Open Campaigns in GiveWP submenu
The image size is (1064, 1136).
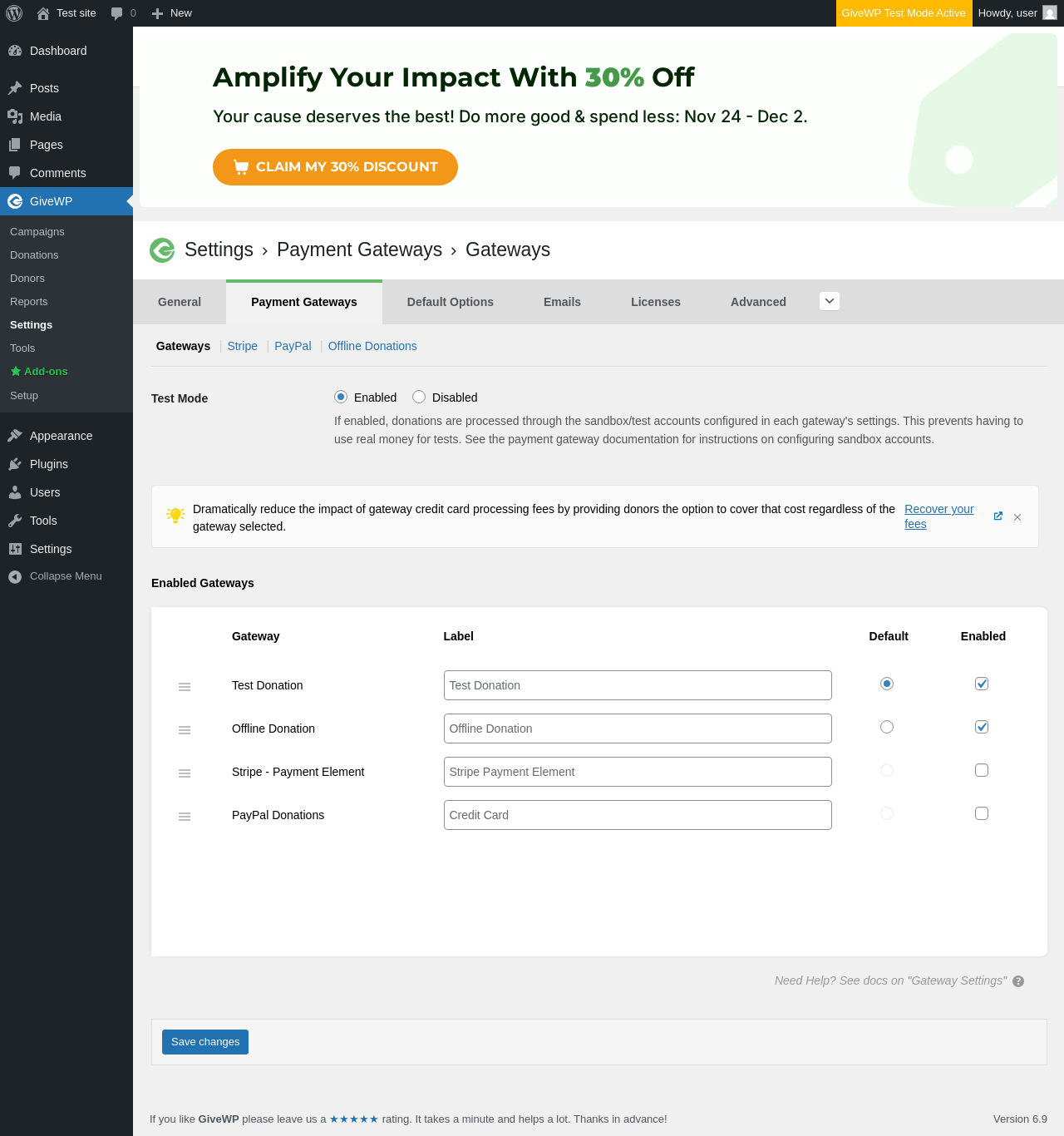(37, 232)
